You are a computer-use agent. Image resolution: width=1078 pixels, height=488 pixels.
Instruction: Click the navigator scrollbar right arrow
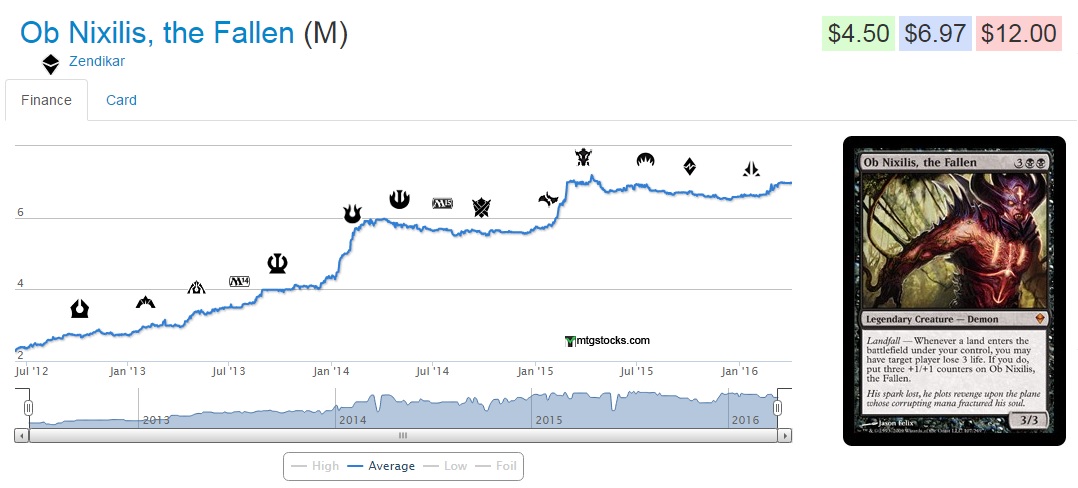tap(785, 436)
